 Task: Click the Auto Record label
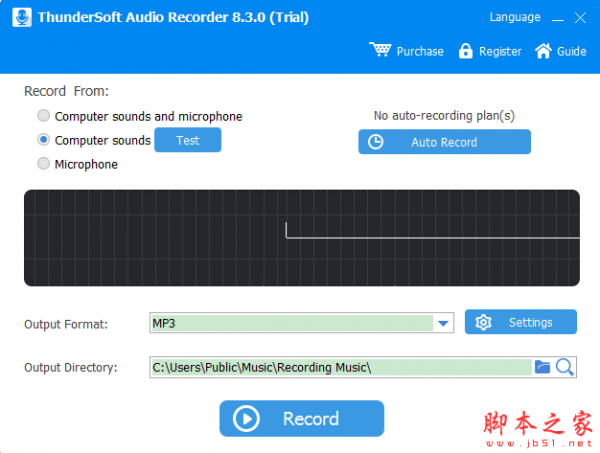pyautogui.click(x=444, y=142)
